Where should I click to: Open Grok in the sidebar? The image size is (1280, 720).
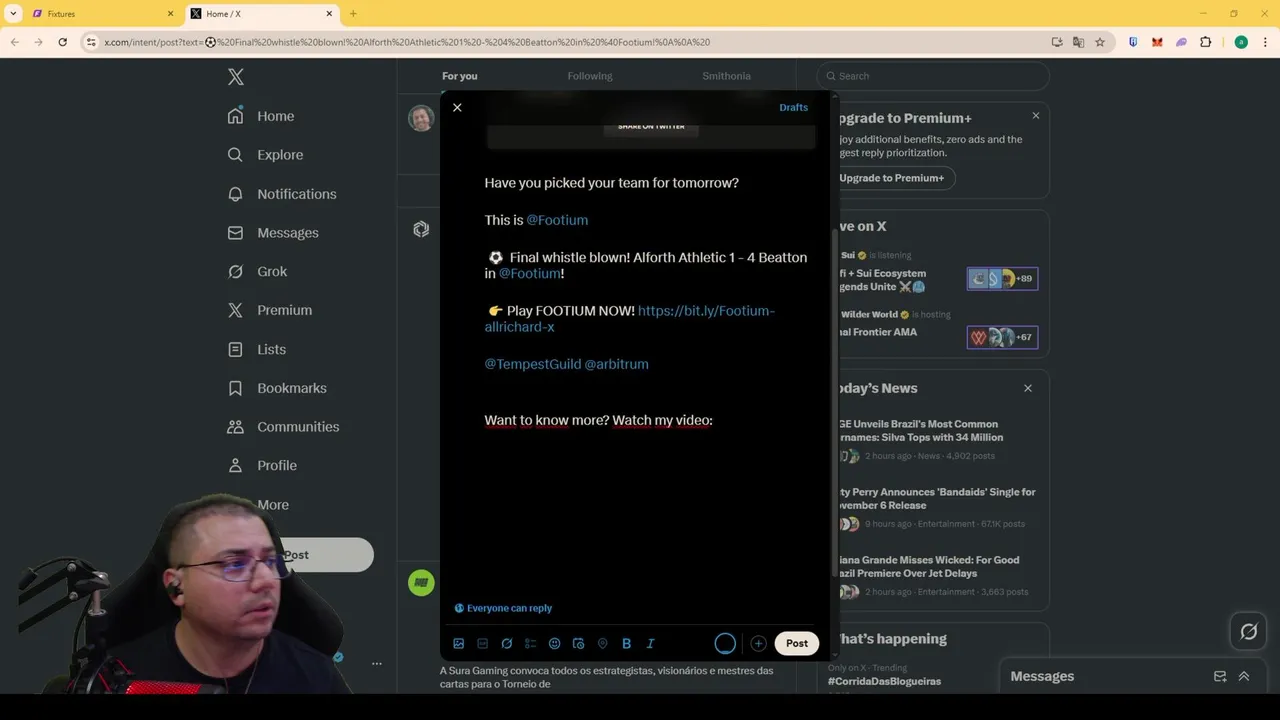pos(257,272)
